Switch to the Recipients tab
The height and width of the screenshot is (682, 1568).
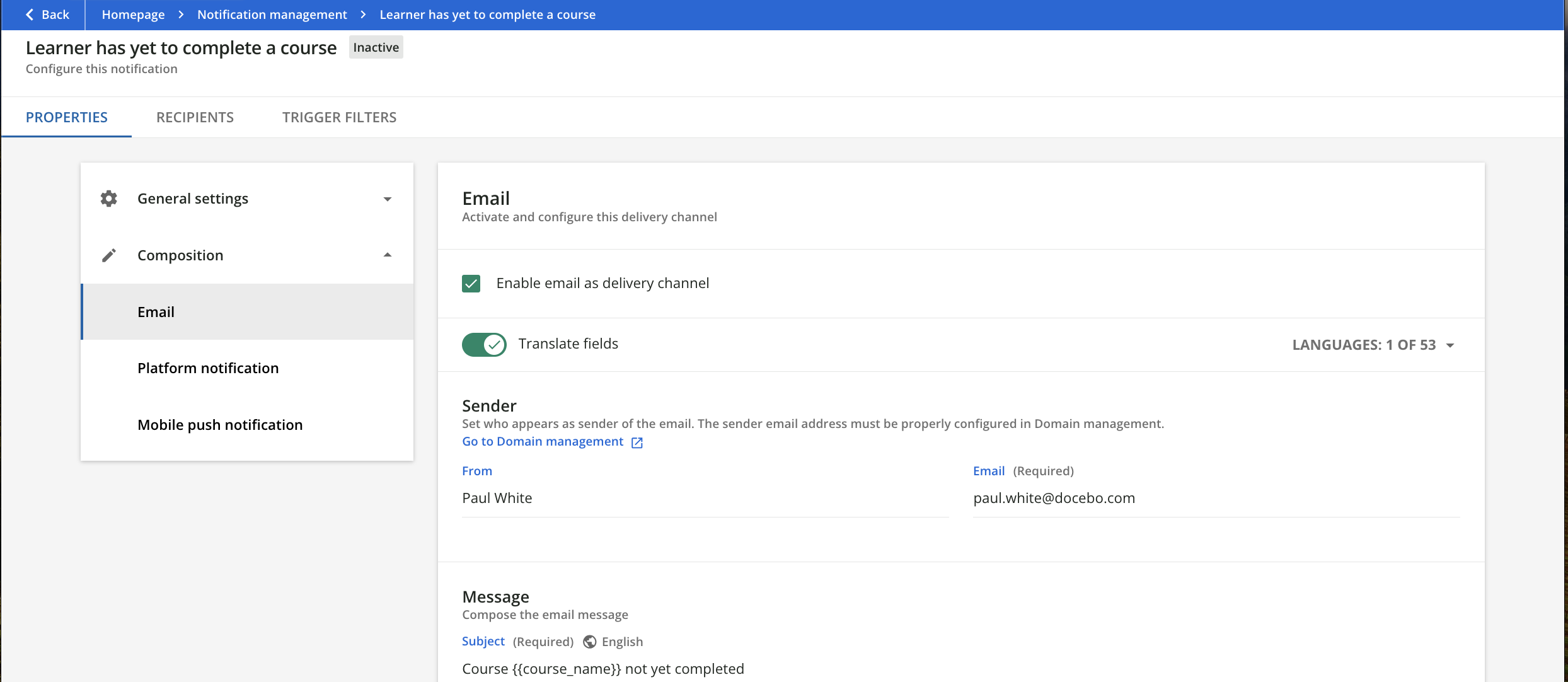(x=195, y=117)
